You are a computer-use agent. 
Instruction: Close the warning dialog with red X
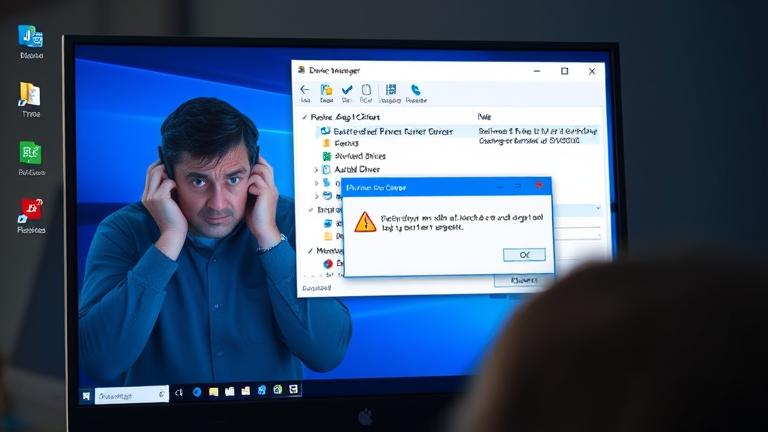(x=539, y=186)
